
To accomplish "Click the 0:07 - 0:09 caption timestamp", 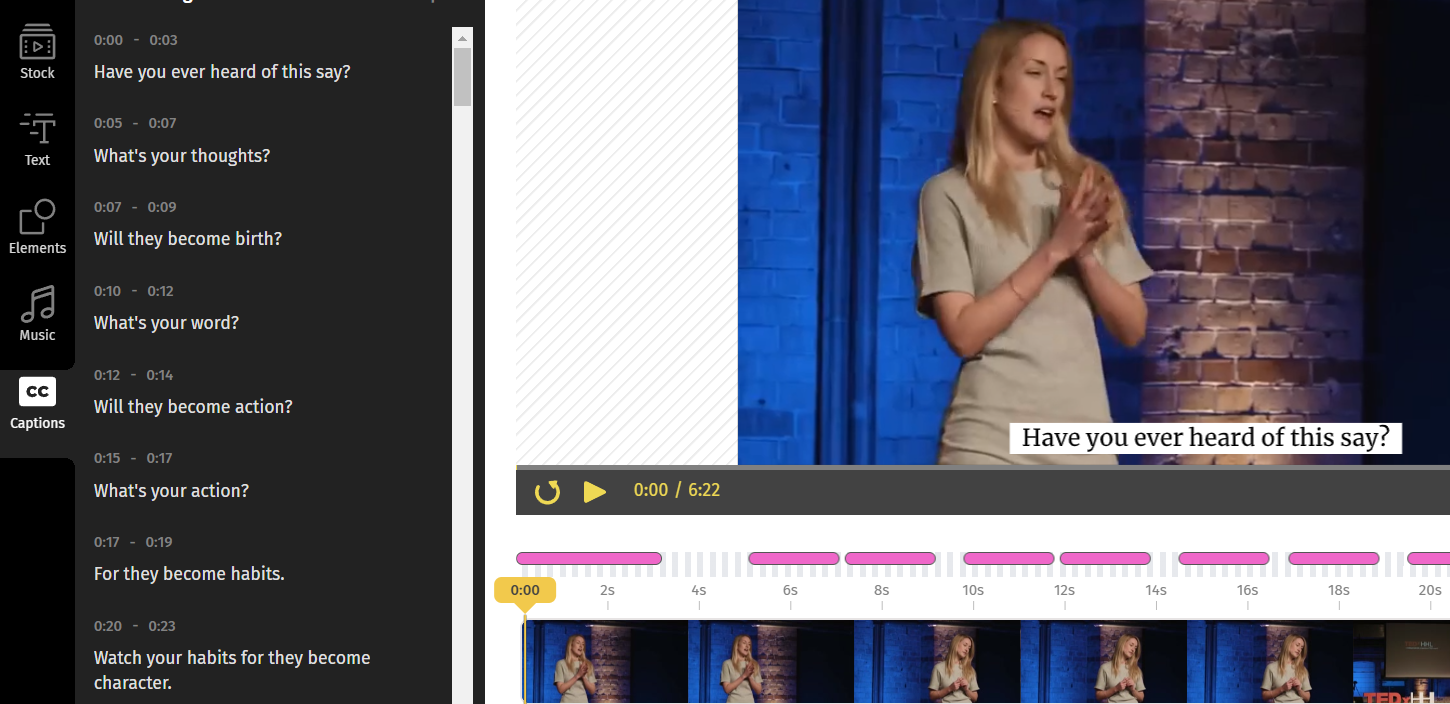I will point(135,207).
